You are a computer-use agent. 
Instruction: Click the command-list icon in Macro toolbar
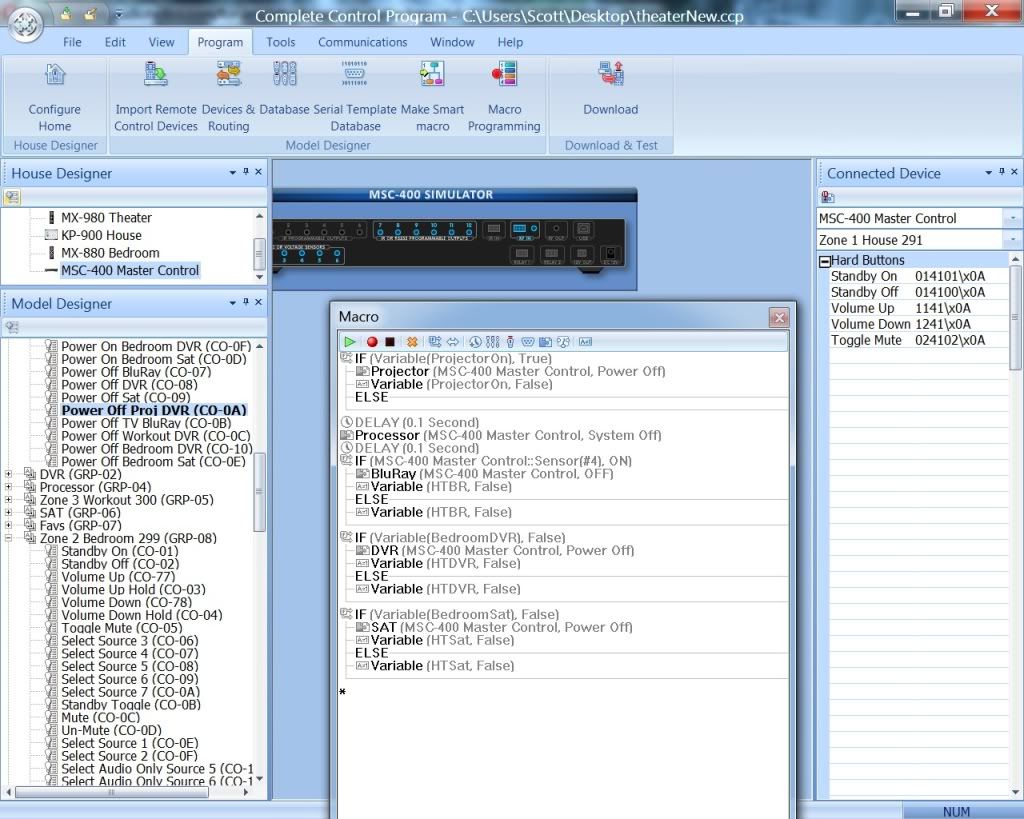[x=545, y=342]
